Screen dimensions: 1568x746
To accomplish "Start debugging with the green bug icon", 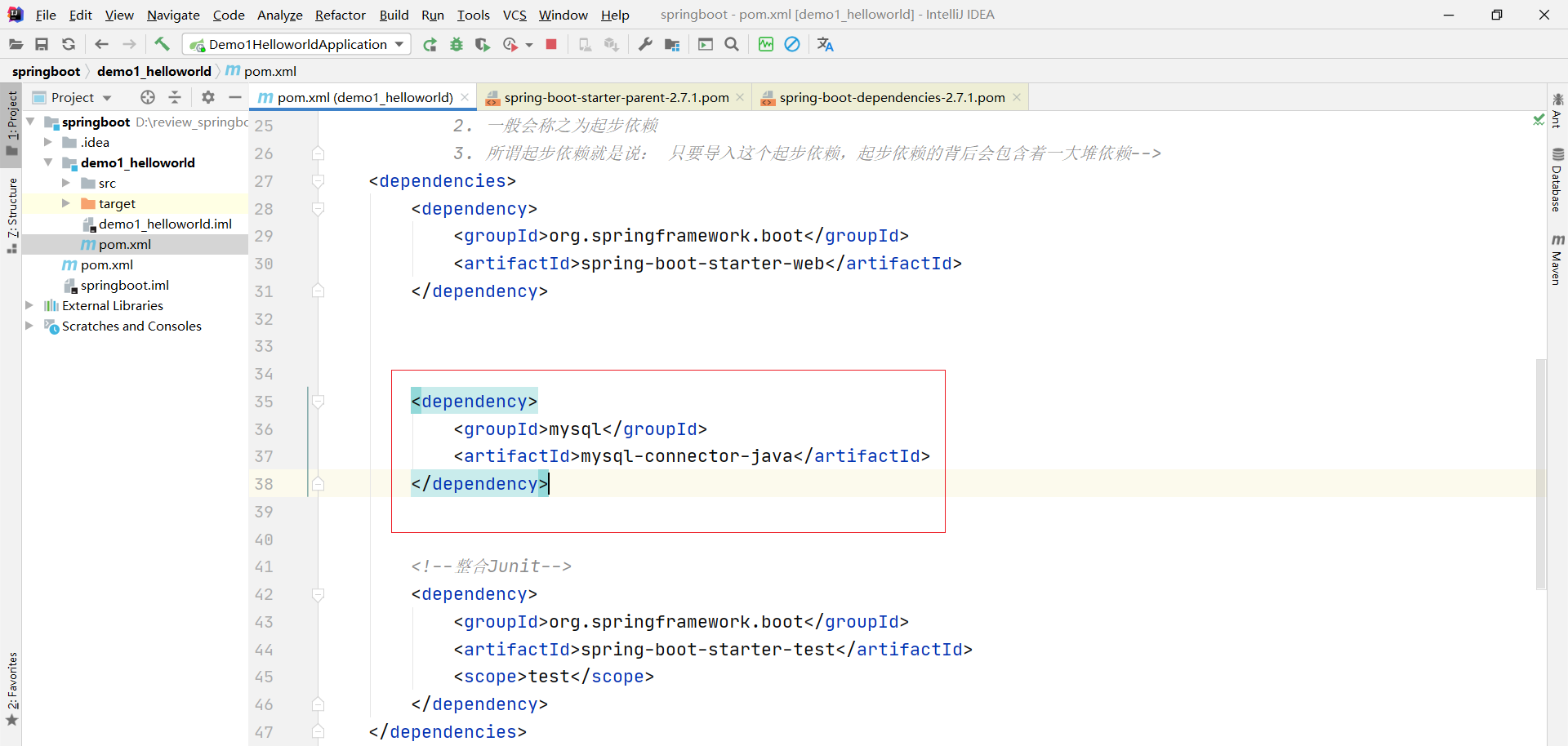I will point(457,44).
